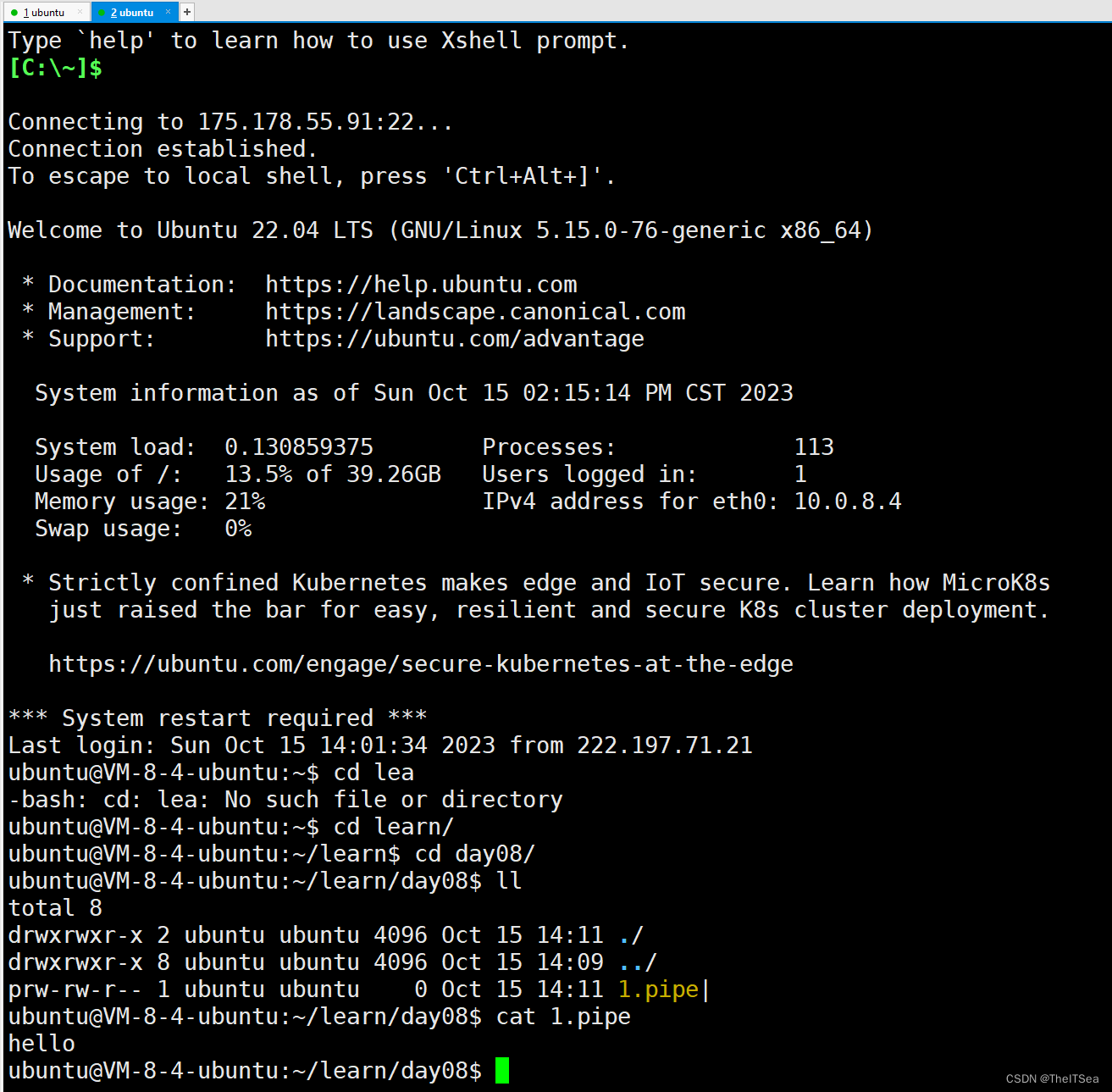Click the "Connection established." line
Image resolution: width=1112 pixels, height=1092 pixels.
point(163,149)
